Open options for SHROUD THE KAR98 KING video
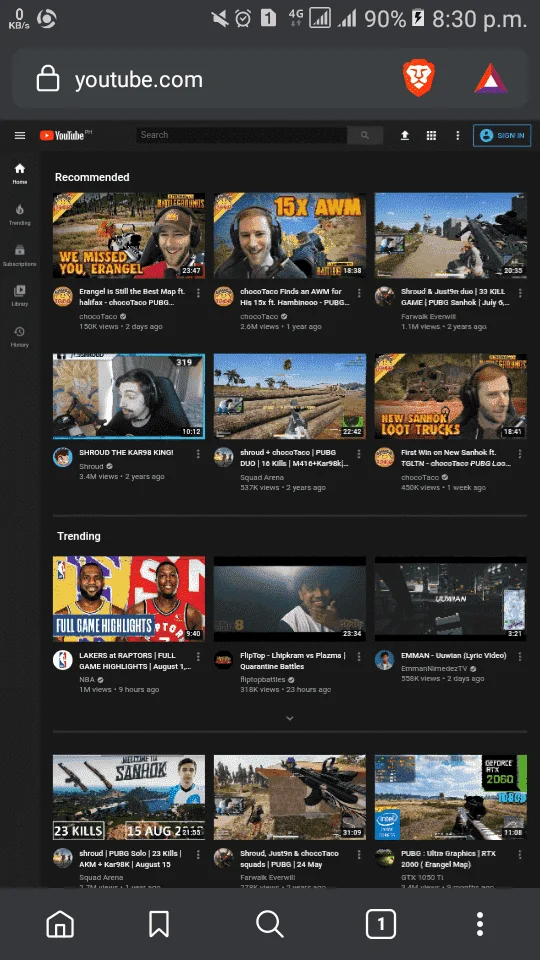 pos(198,454)
